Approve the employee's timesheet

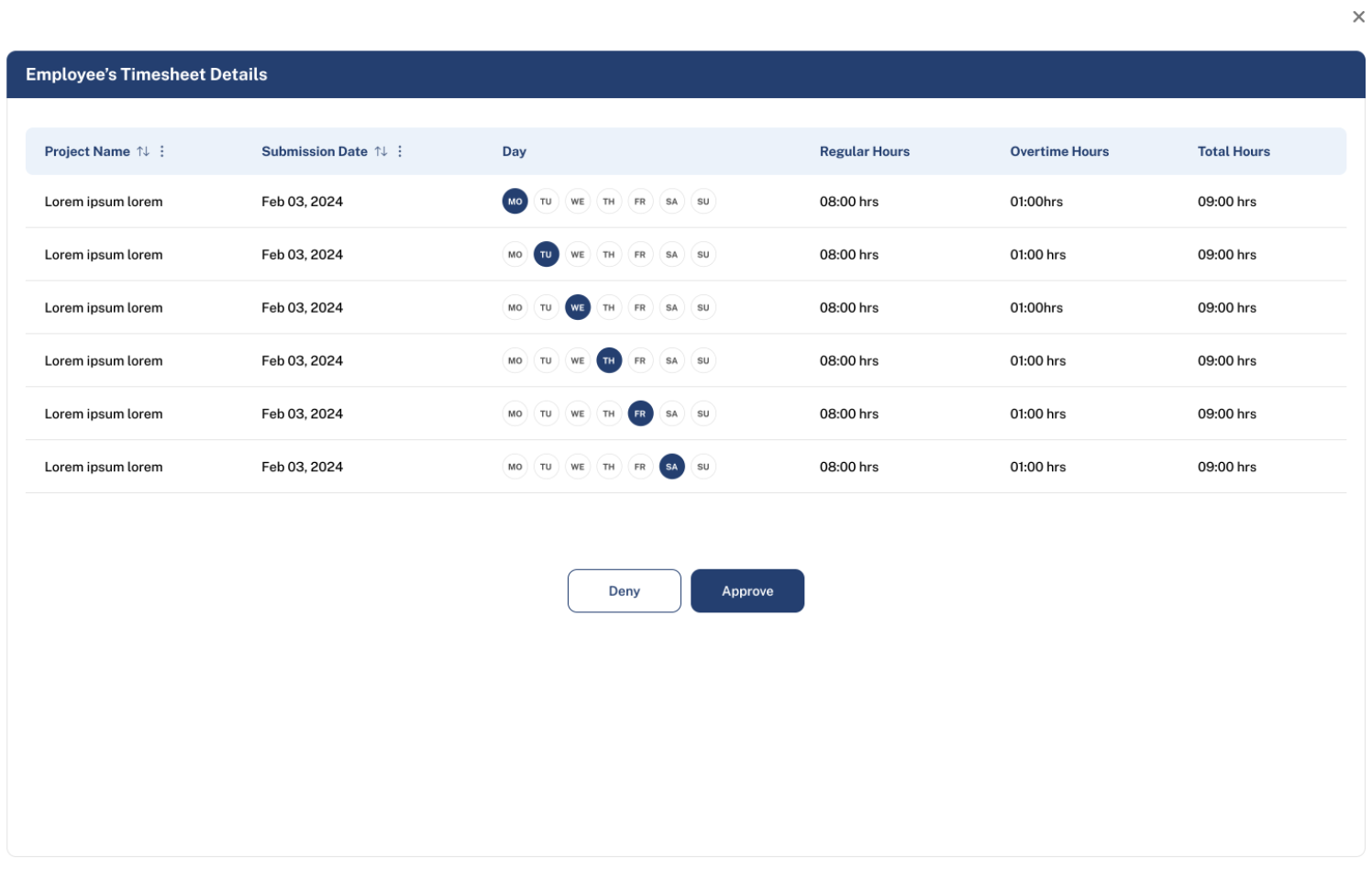click(747, 591)
